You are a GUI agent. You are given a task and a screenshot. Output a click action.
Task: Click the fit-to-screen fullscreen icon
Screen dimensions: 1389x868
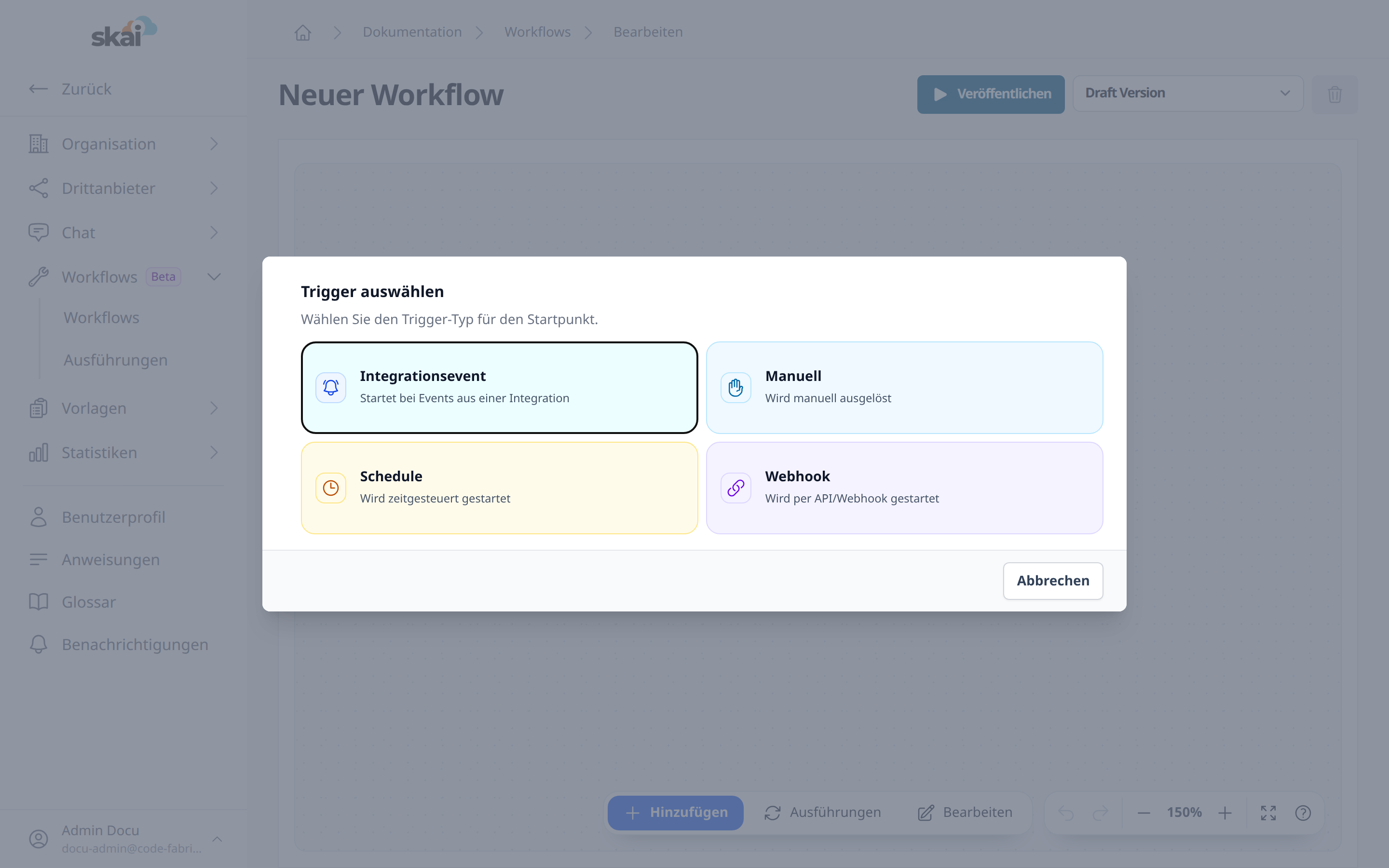(x=1268, y=813)
